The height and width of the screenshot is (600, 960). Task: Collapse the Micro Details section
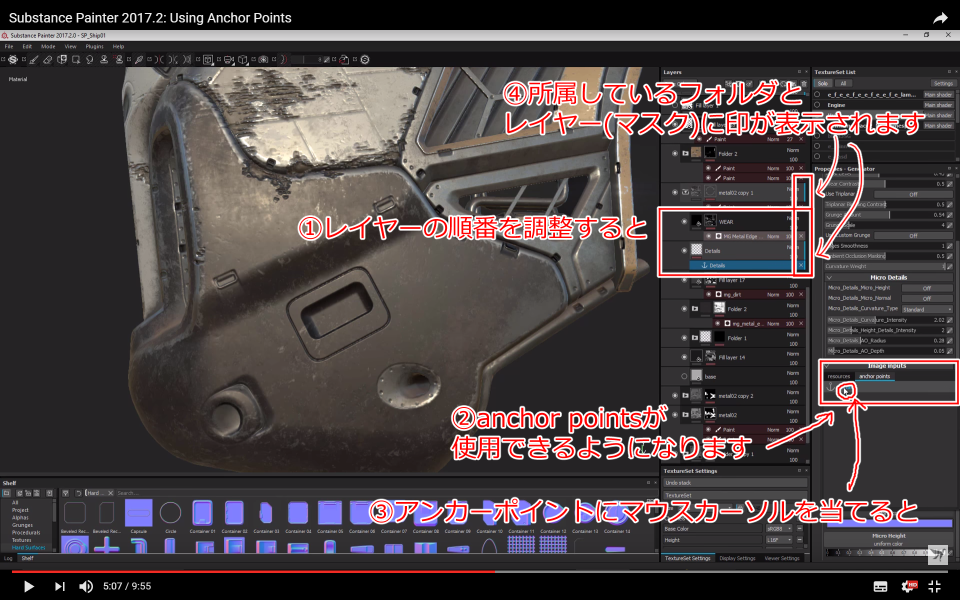click(830, 277)
